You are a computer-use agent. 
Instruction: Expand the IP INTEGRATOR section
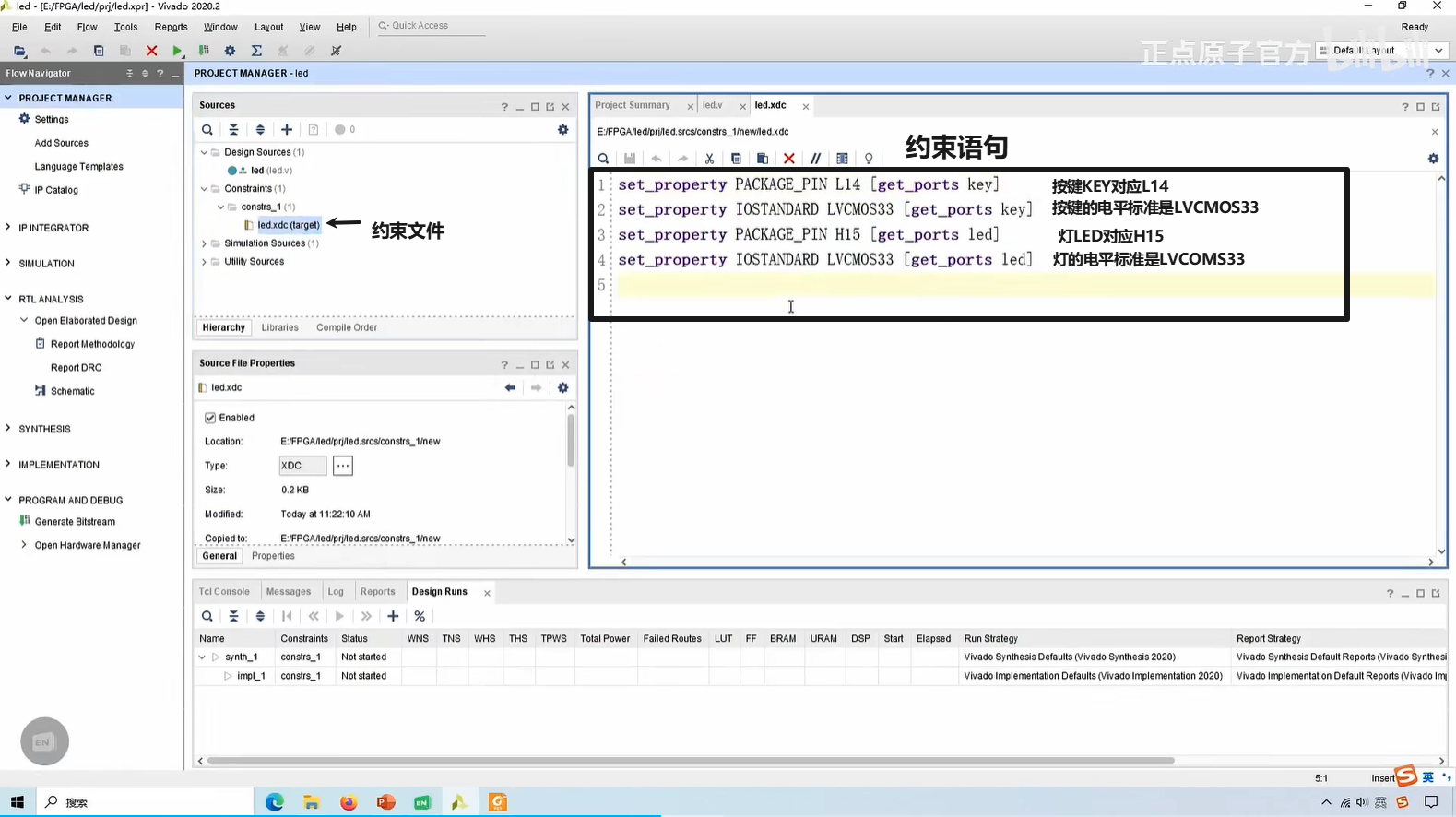click(8, 227)
